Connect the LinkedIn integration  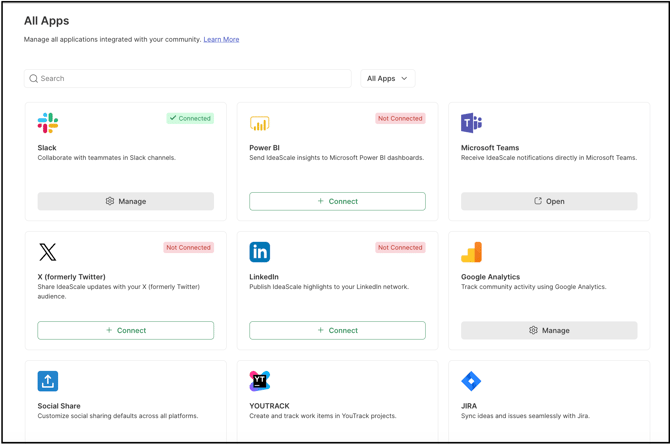pos(337,330)
